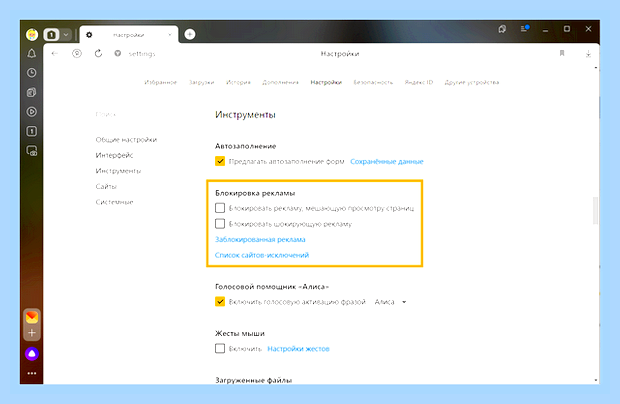Enable mouse gestures Включить checkbox
The height and width of the screenshot is (404, 620).
tap(220, 348)
